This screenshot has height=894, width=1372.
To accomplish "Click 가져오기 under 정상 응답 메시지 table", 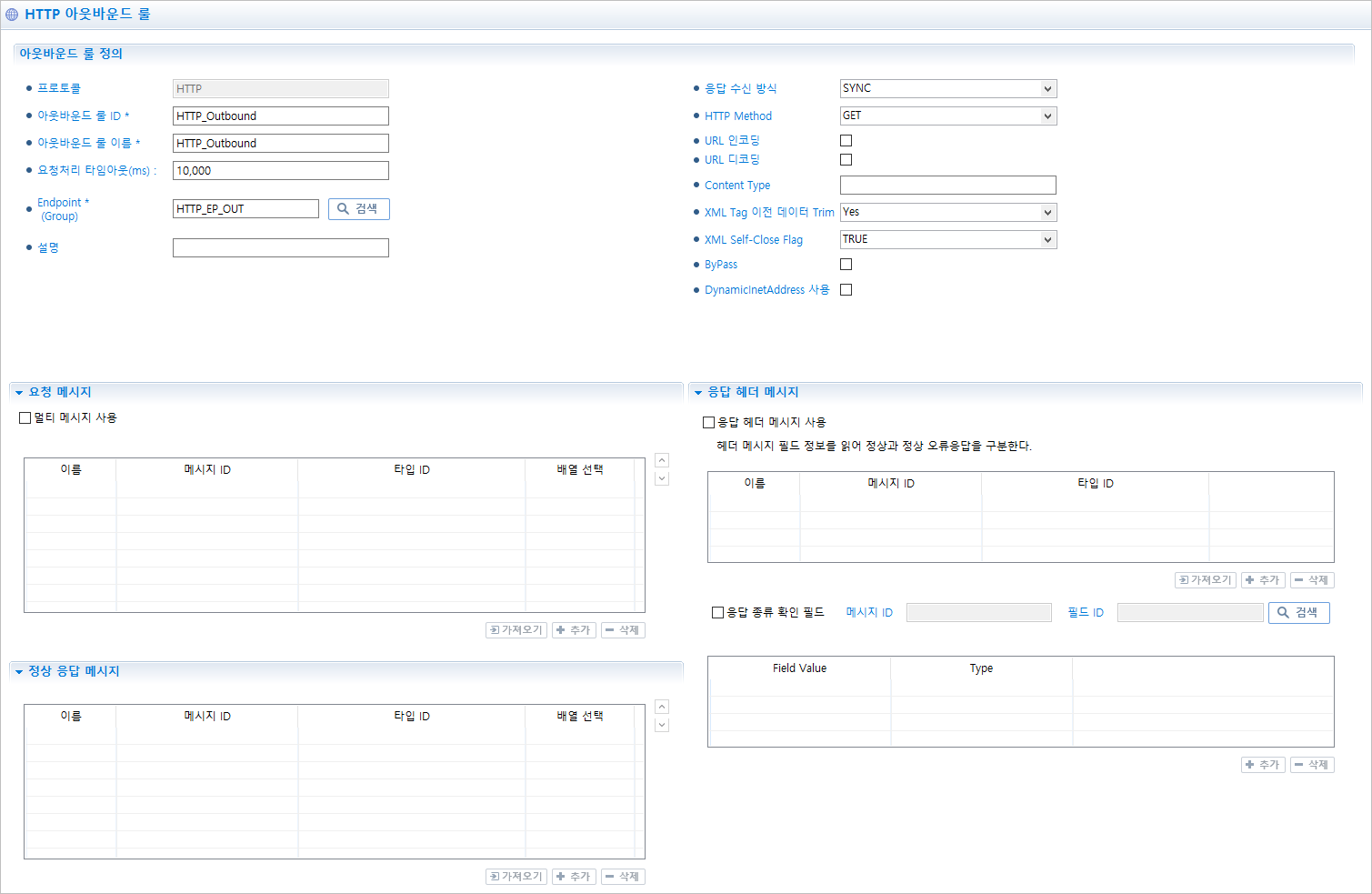I will pyautogui.click(x=516, y=877).
